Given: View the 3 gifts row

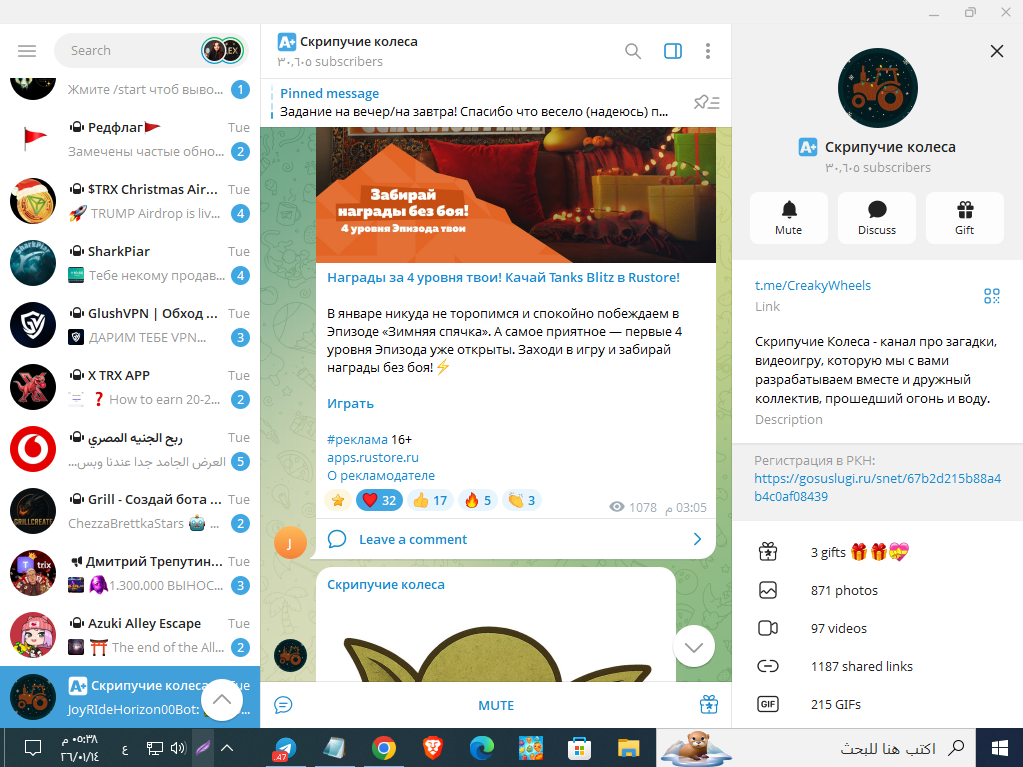Looking at the screenshot, I should [x=877, y=552].
